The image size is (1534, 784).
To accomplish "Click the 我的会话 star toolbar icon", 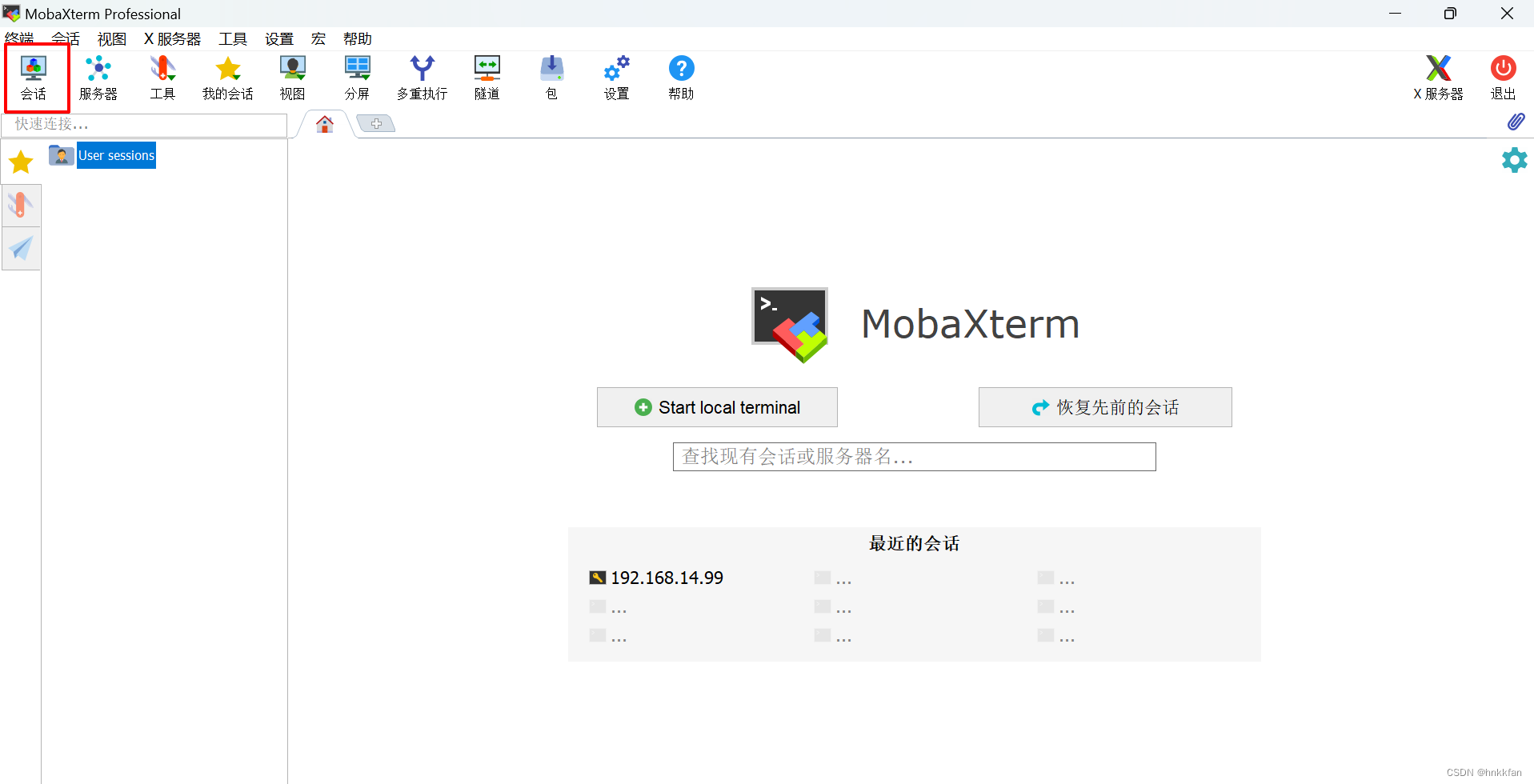I will coord(228,78).
